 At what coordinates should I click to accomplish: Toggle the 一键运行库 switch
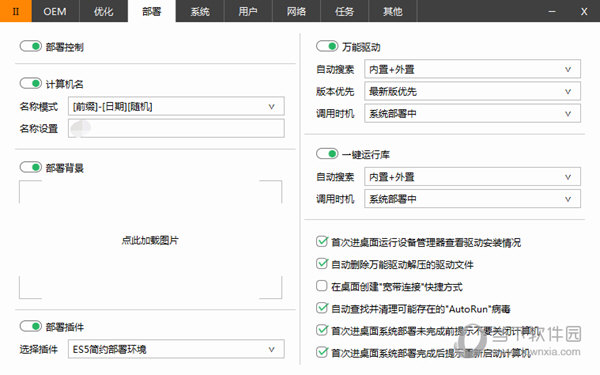tap(327, 154)
